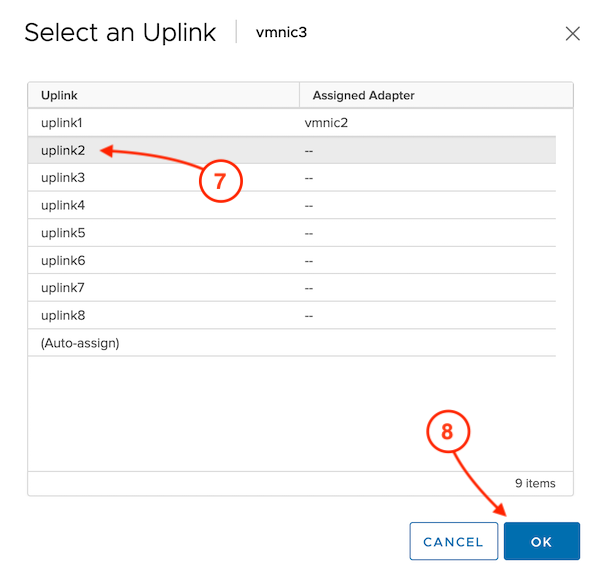Click the vmnic3 label in the title

(x=283, y=33)
